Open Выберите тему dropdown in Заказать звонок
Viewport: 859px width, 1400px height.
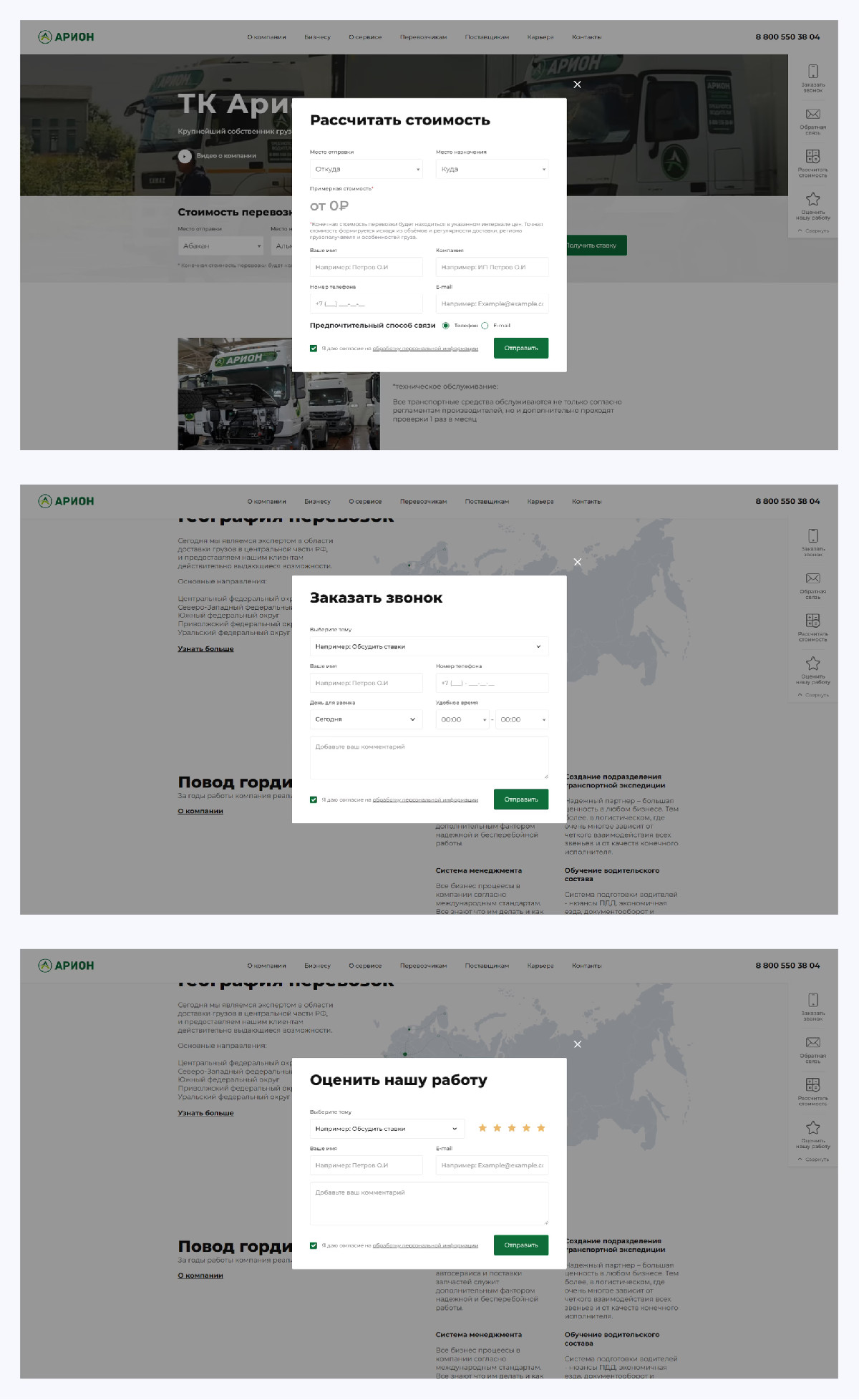coord(429,646)
